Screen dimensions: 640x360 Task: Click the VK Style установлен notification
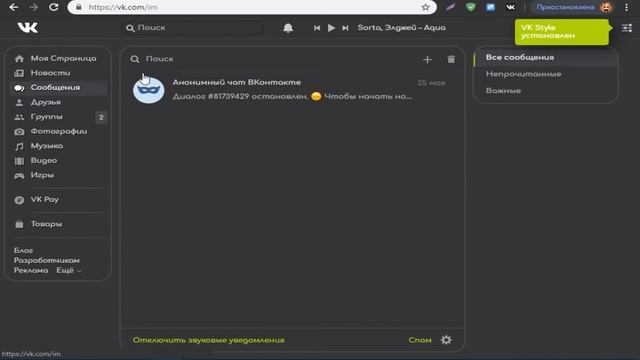(562, 32)
